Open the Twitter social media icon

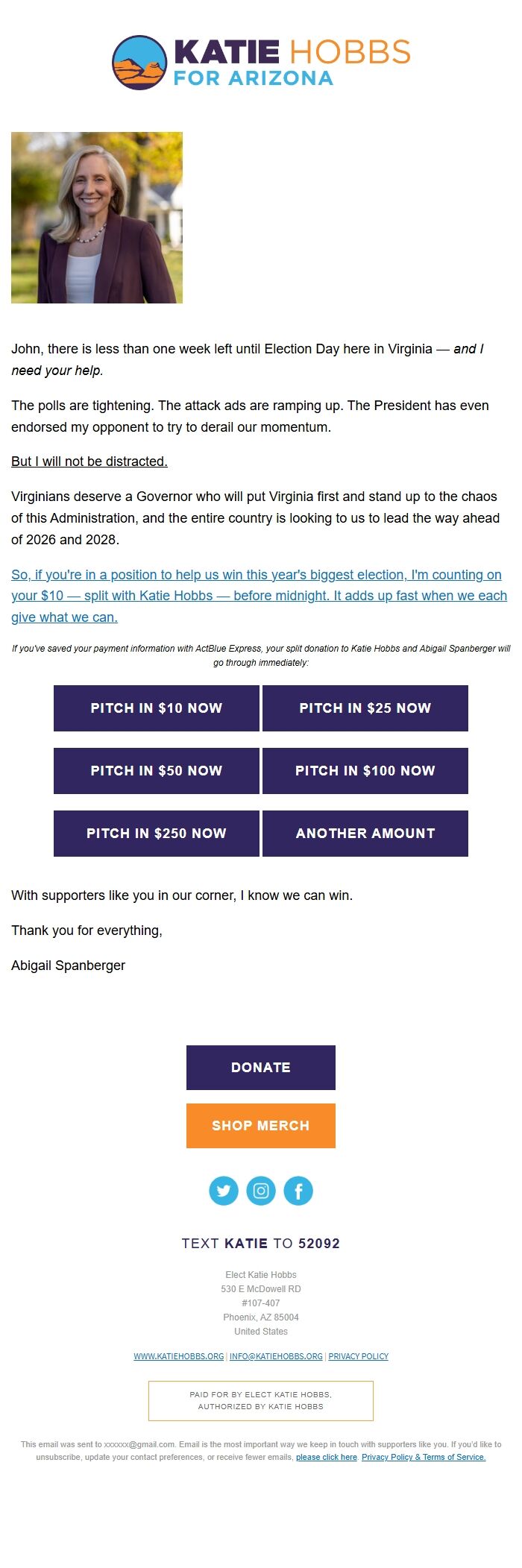224,1191
